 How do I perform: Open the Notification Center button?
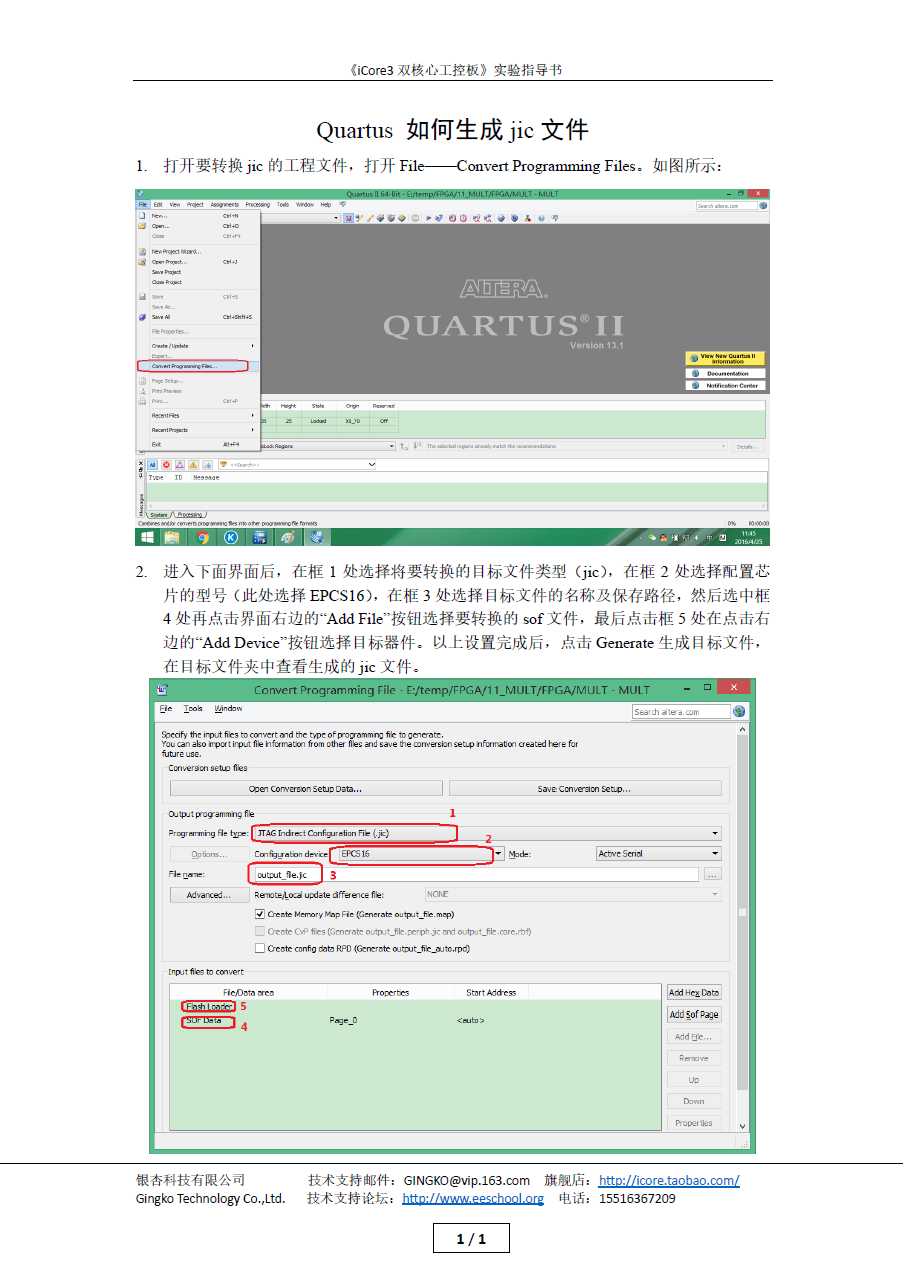pos(725,385)
